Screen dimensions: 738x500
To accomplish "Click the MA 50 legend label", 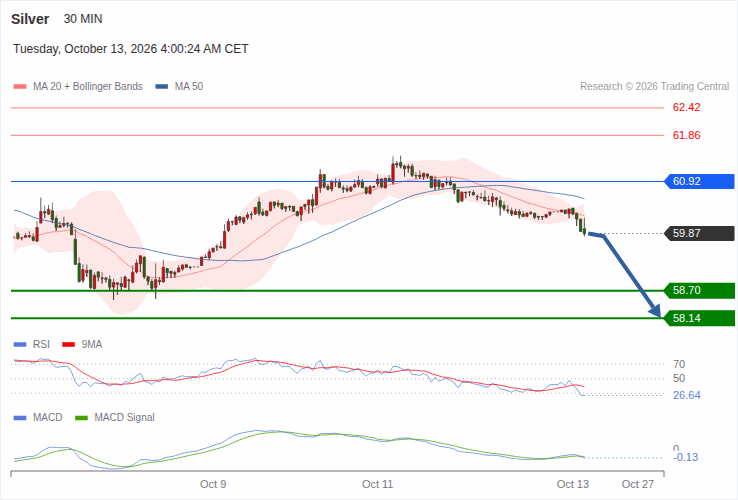I will pyautogui.click(x=189, y=87).
